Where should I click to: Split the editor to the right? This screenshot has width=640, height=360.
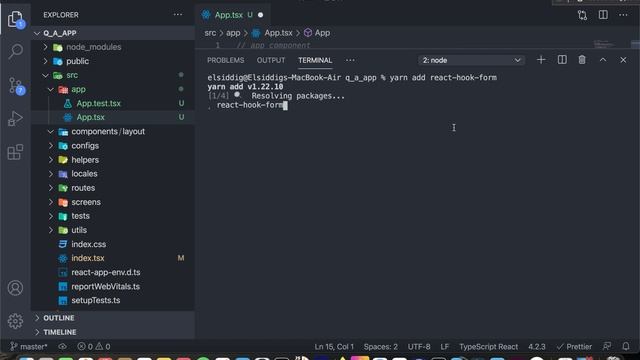tap(603, 15)
